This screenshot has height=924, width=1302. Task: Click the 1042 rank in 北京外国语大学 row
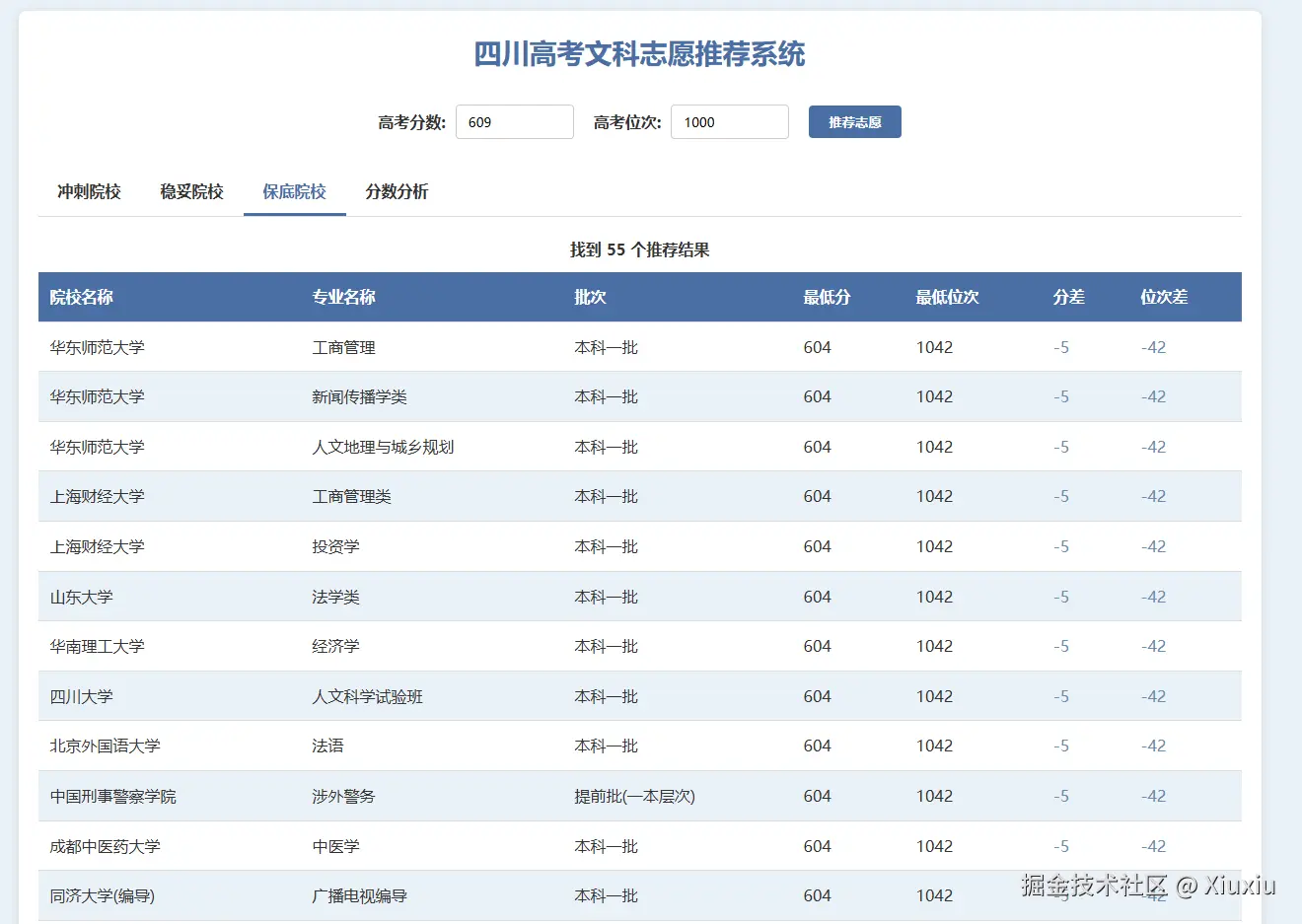pyautogui.click(x=935, y=746)
